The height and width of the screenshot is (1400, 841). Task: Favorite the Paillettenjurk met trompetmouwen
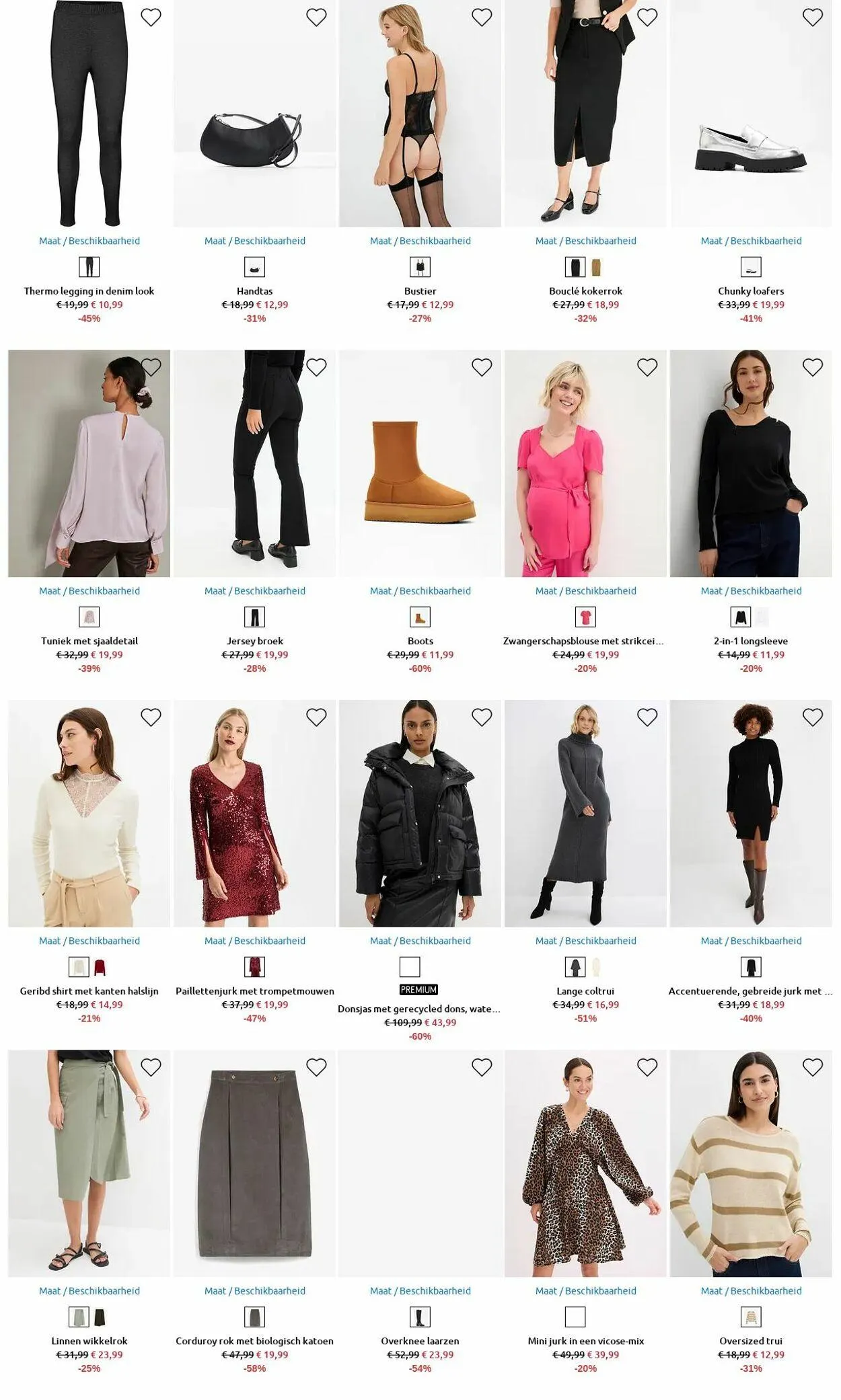316,717
